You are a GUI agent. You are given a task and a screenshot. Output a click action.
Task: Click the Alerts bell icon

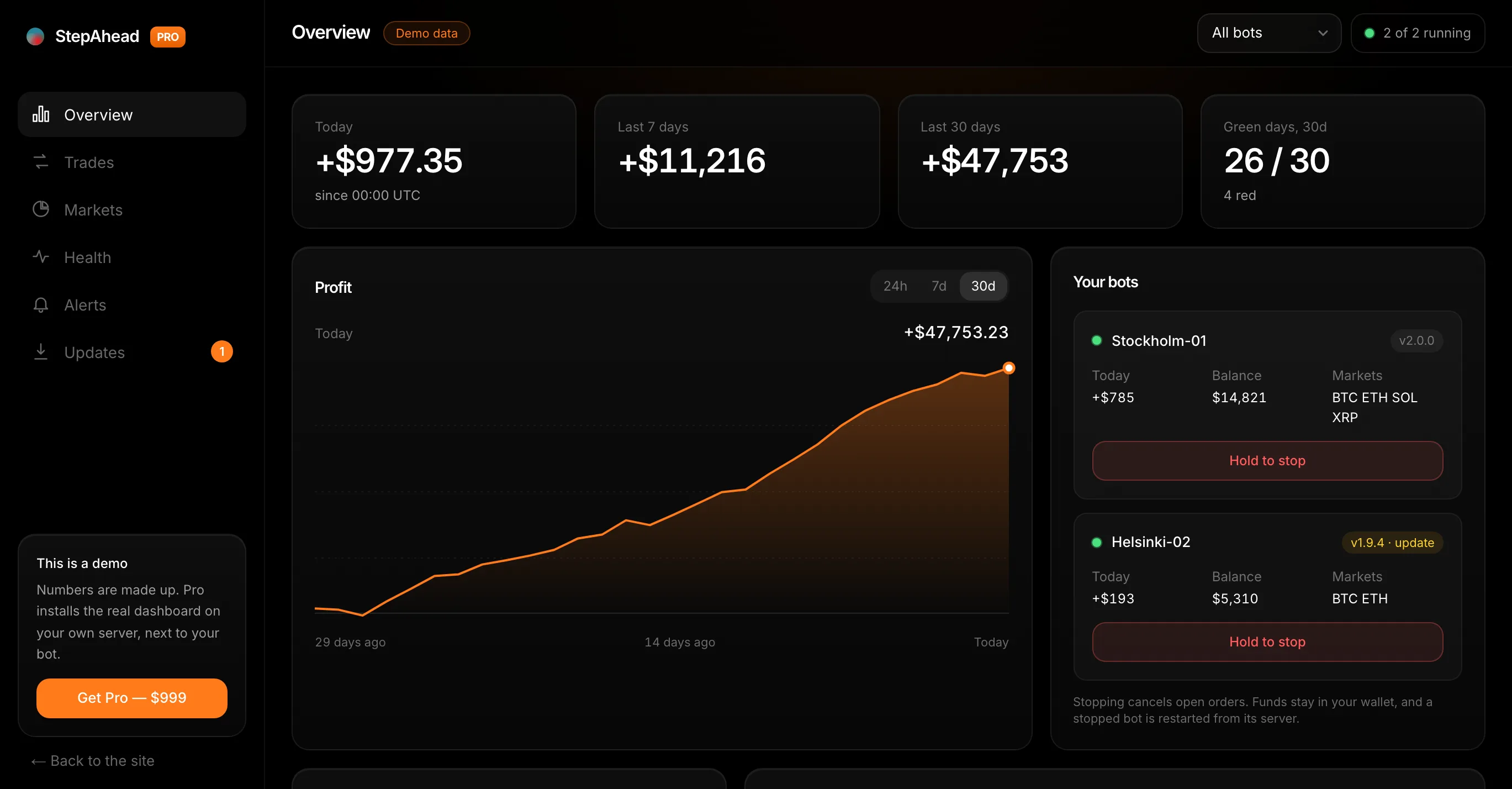tap(40, 304)
